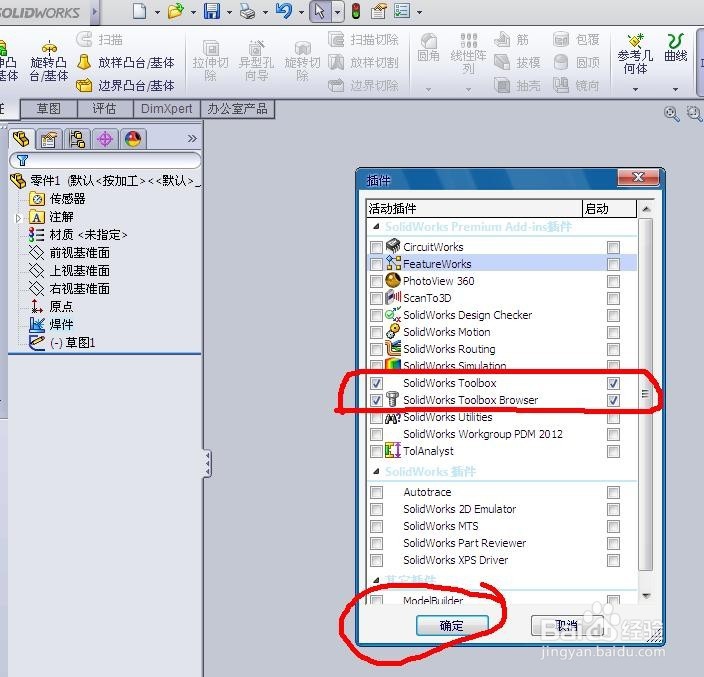Click the panel collapse handle arrows
704x677 pixels.
tap(207, 464)
